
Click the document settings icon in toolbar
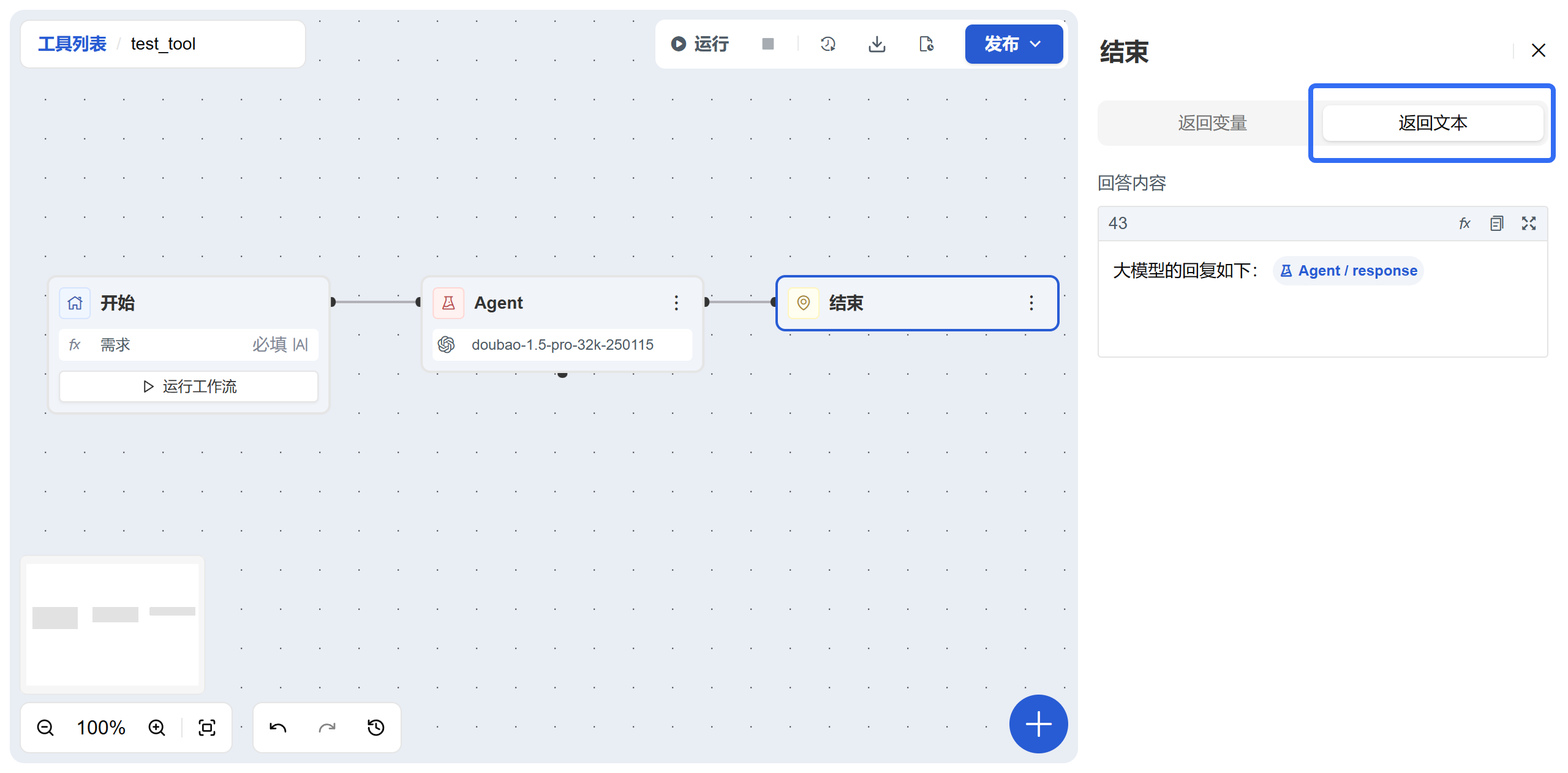926,44
